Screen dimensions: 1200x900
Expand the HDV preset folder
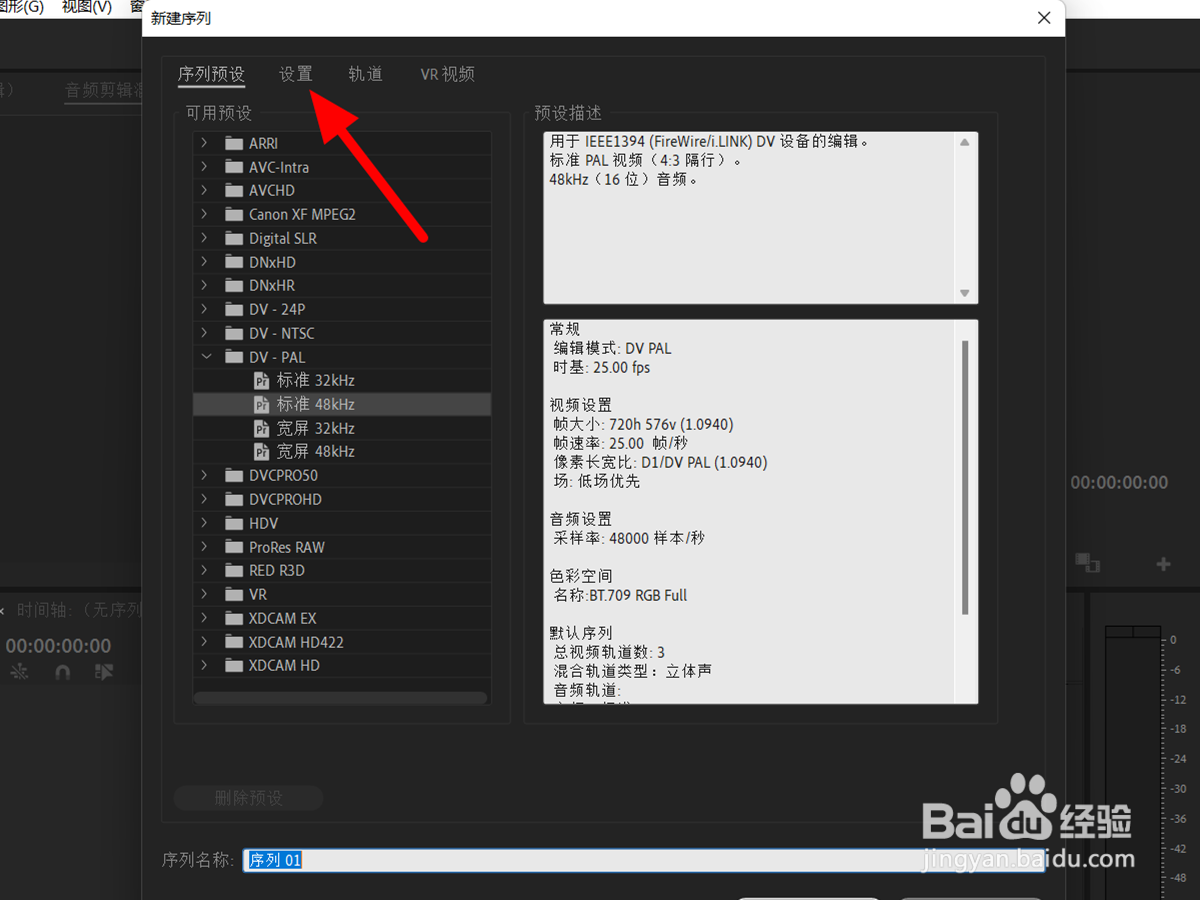point(205,523)
